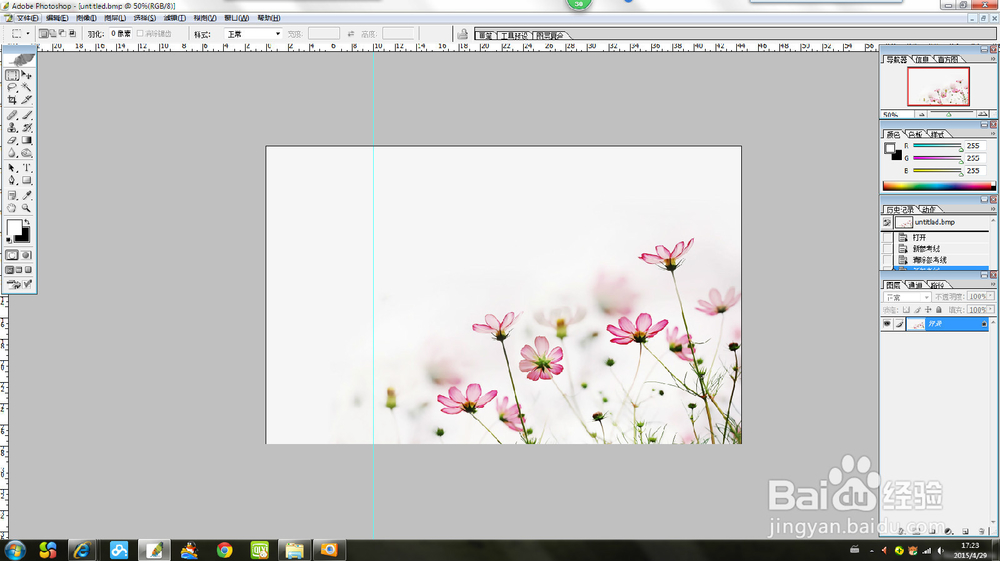The image size is (1000, 561).
Task: Open the Image menu
Action: [x=86, y=18]
